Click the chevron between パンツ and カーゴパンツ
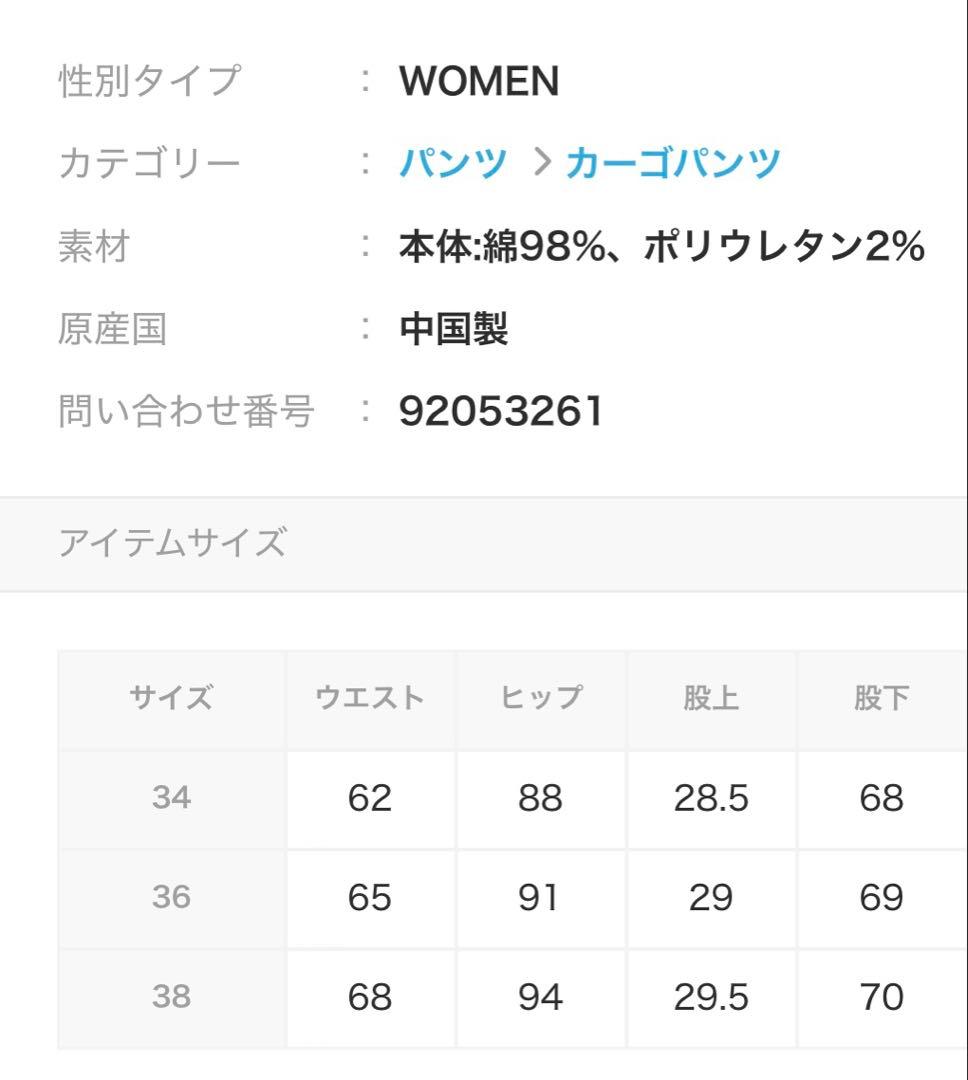Viewport: 968px width, 1080px height. coord(543,163)
